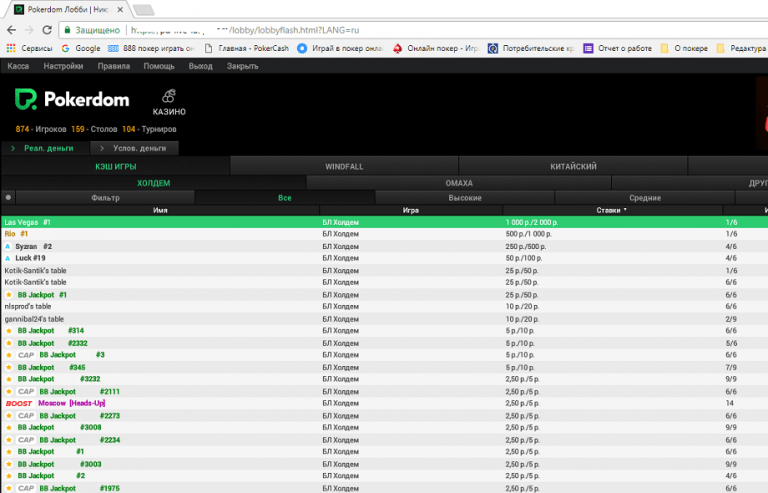Viewport: 768px width, 493px height.
Task: Sort by the Имя column header
Action: pyautogui.click(x=160, y=210)
